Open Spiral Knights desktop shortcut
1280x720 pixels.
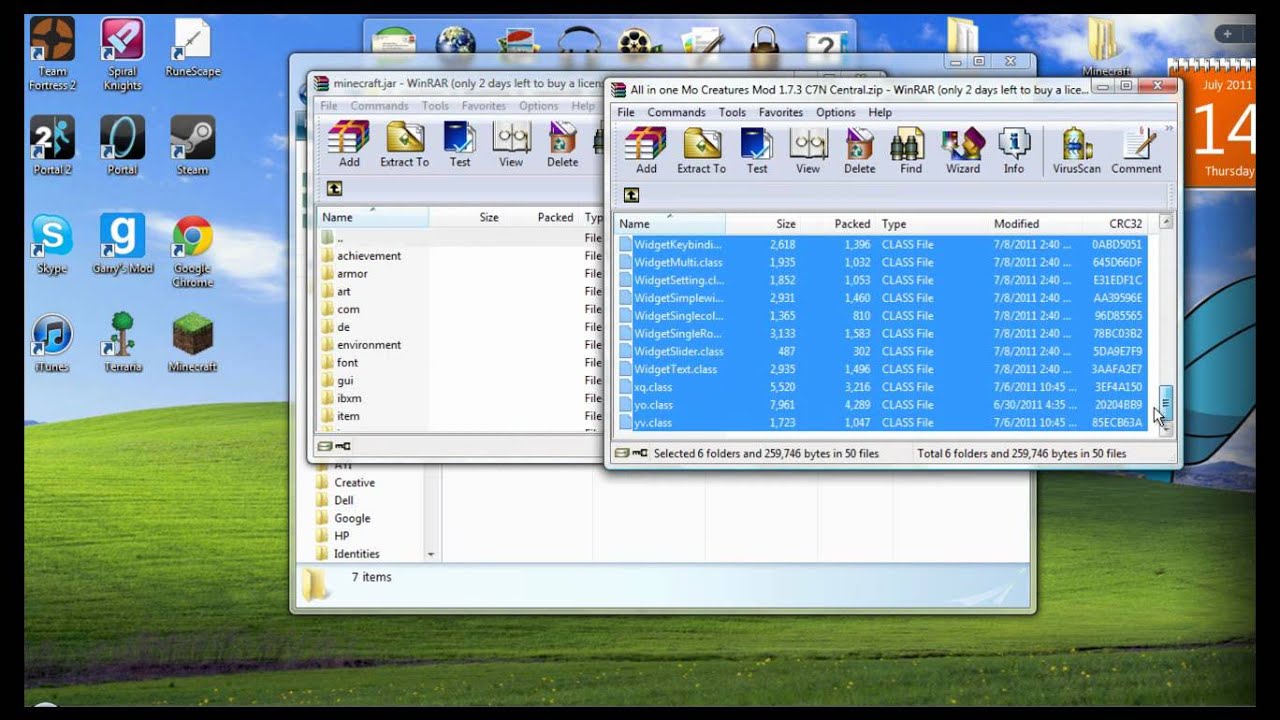click(x=122, y=55)
